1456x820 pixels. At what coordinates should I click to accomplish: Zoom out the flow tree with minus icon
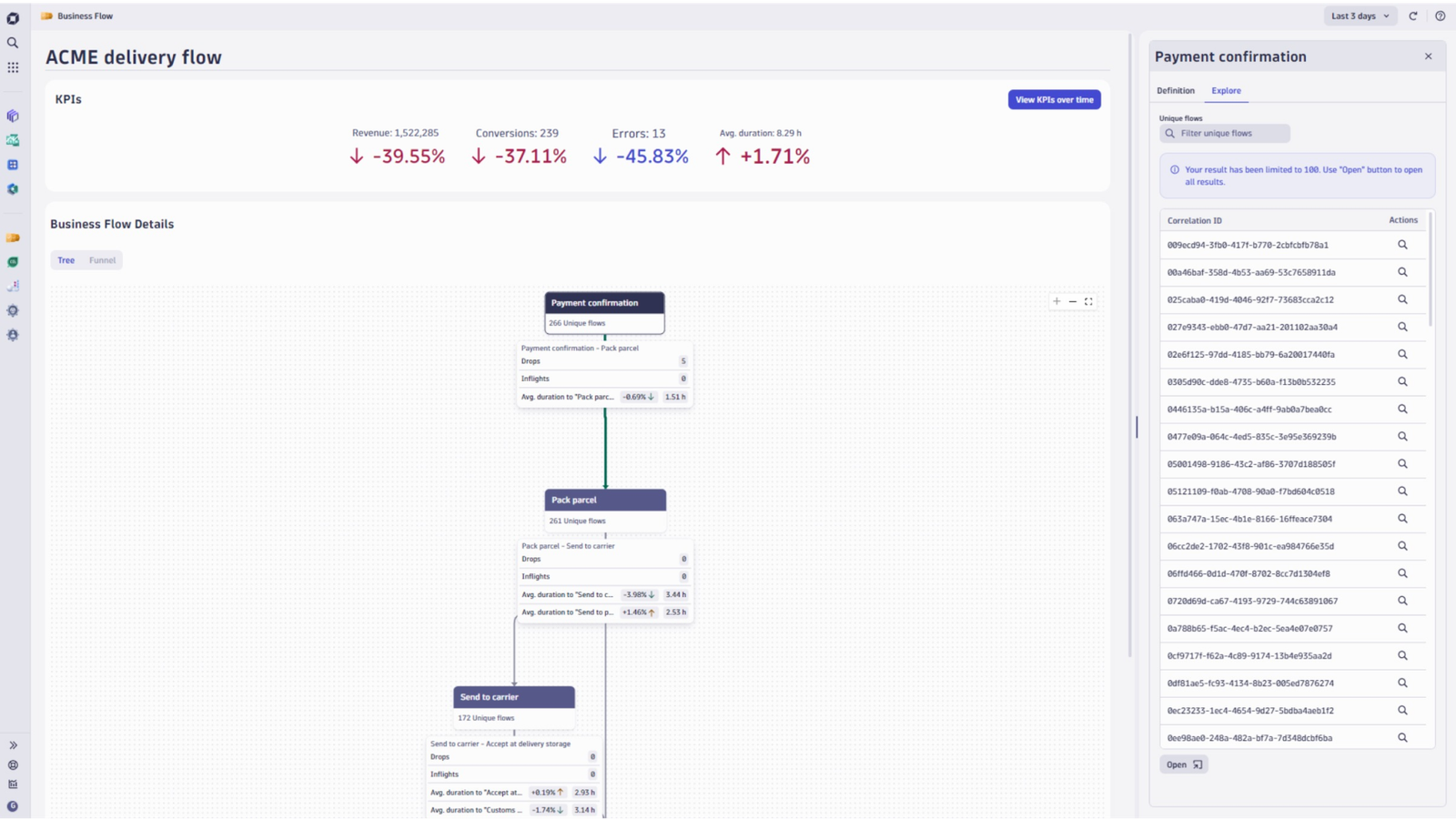tap(1073, 301)
